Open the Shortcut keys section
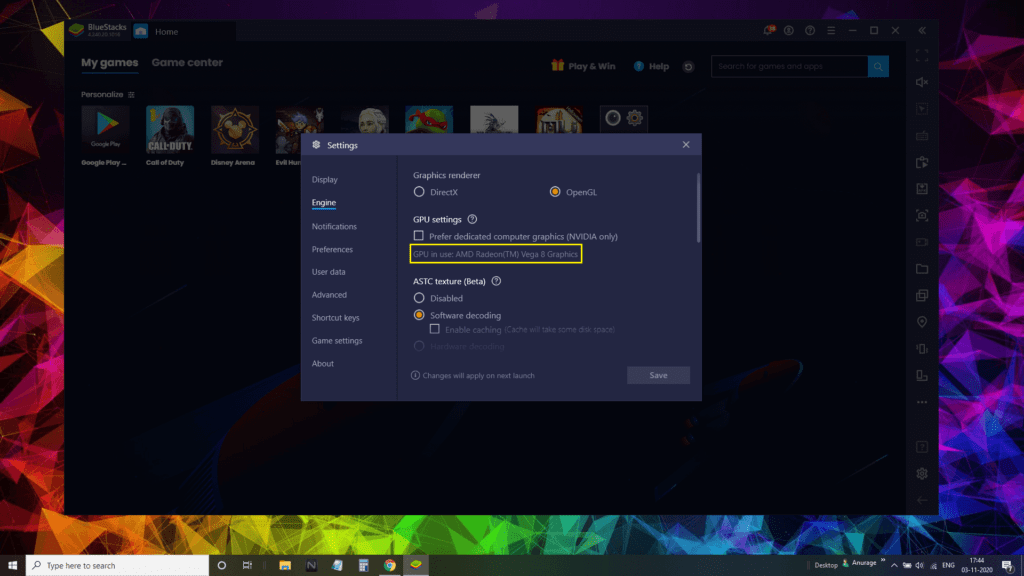The height and width of the screenshot is (576, 1024). (x=336, y=317)
